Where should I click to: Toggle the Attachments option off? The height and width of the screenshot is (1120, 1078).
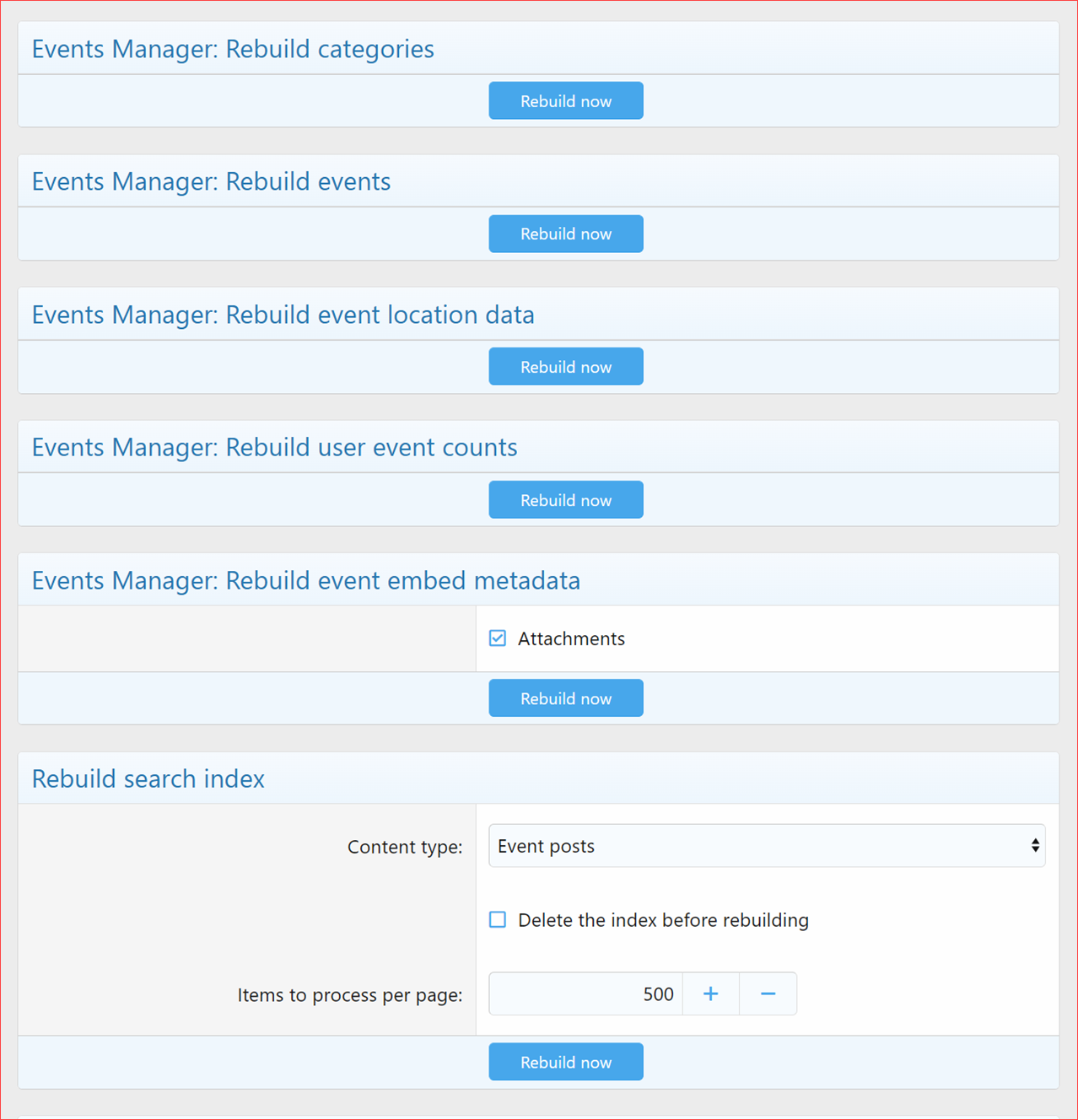tap(497, 638)
